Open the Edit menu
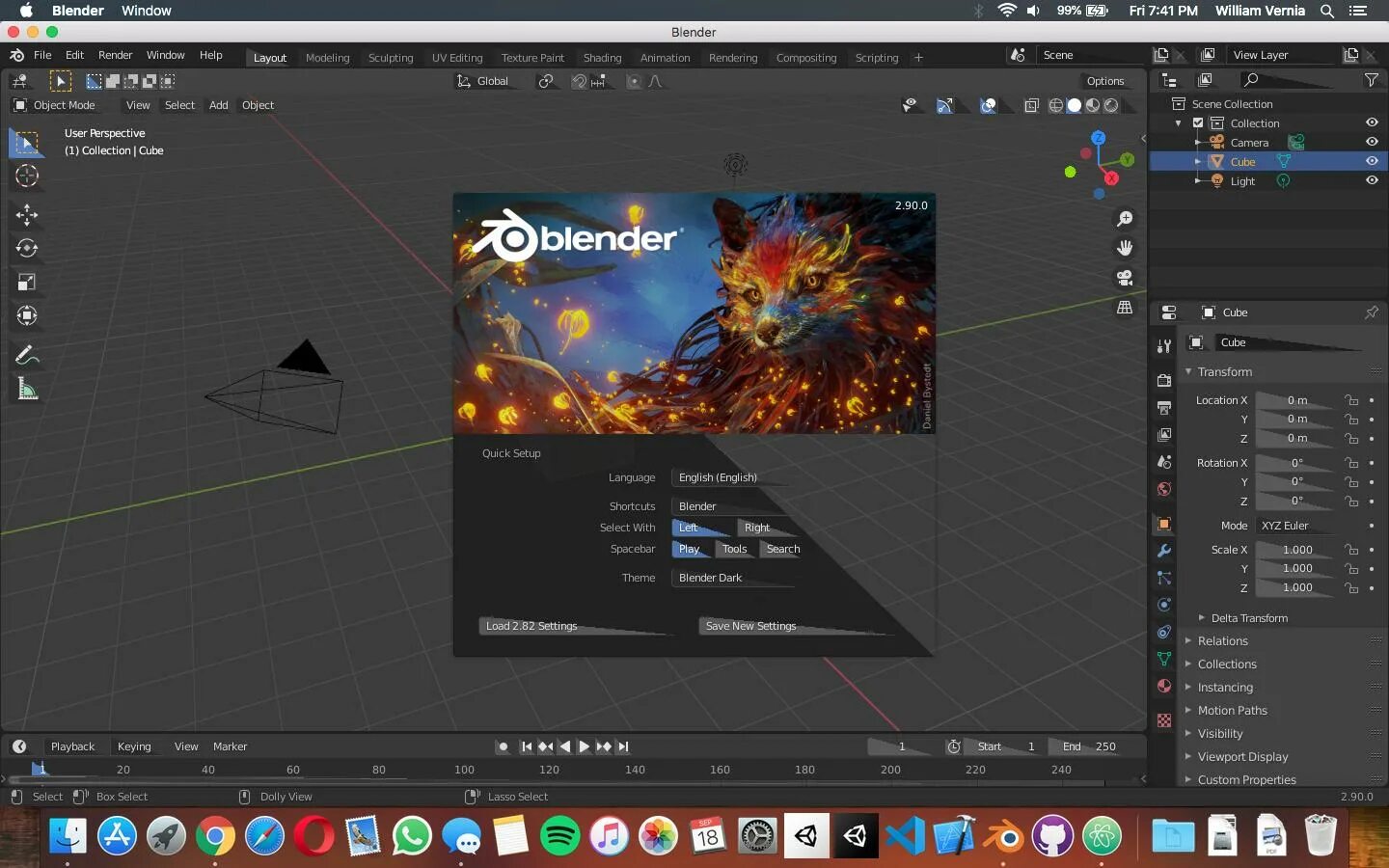 coord(74,55)
